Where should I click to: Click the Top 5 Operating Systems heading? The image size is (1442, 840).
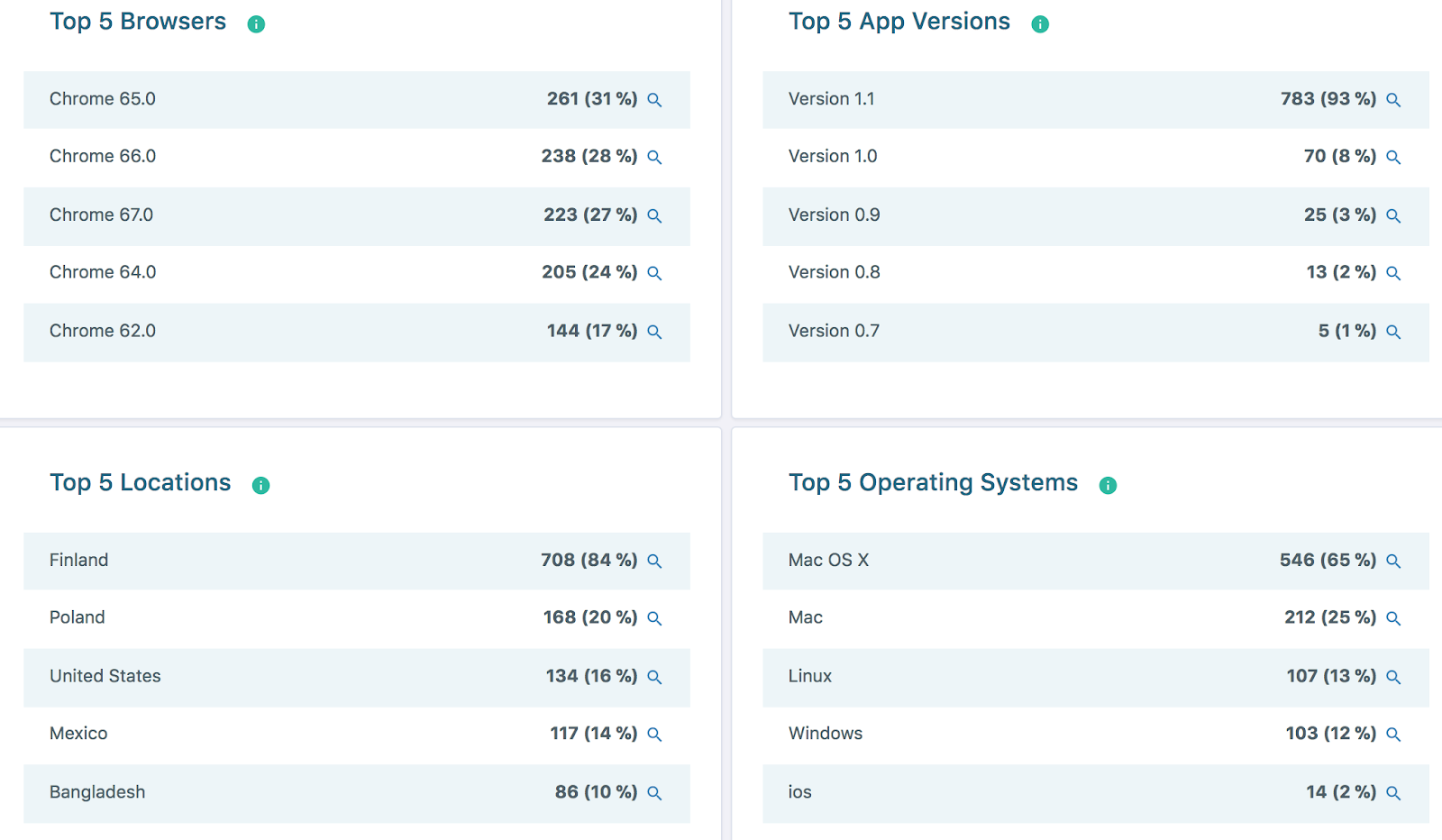934,483
